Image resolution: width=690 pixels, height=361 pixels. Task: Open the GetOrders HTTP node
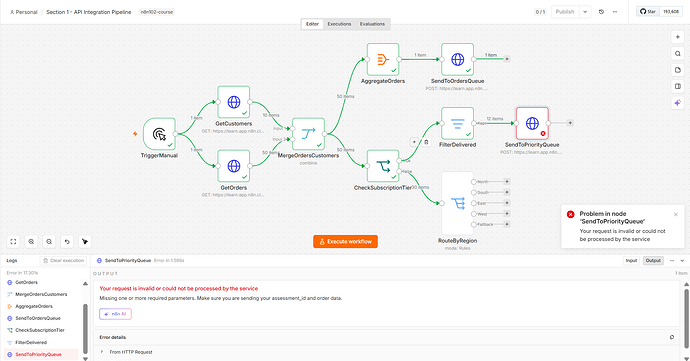click(234, 166)
